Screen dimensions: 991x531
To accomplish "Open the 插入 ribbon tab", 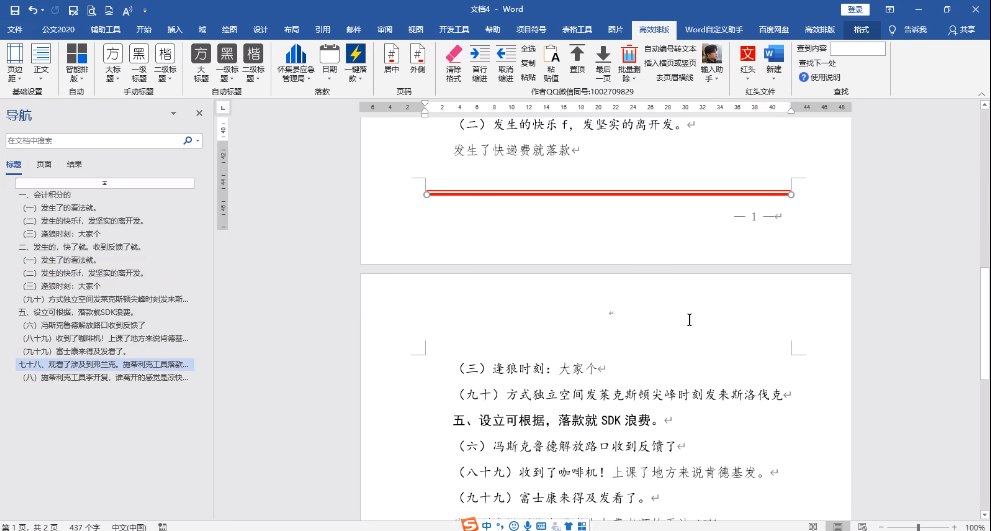I will [175, 30].
